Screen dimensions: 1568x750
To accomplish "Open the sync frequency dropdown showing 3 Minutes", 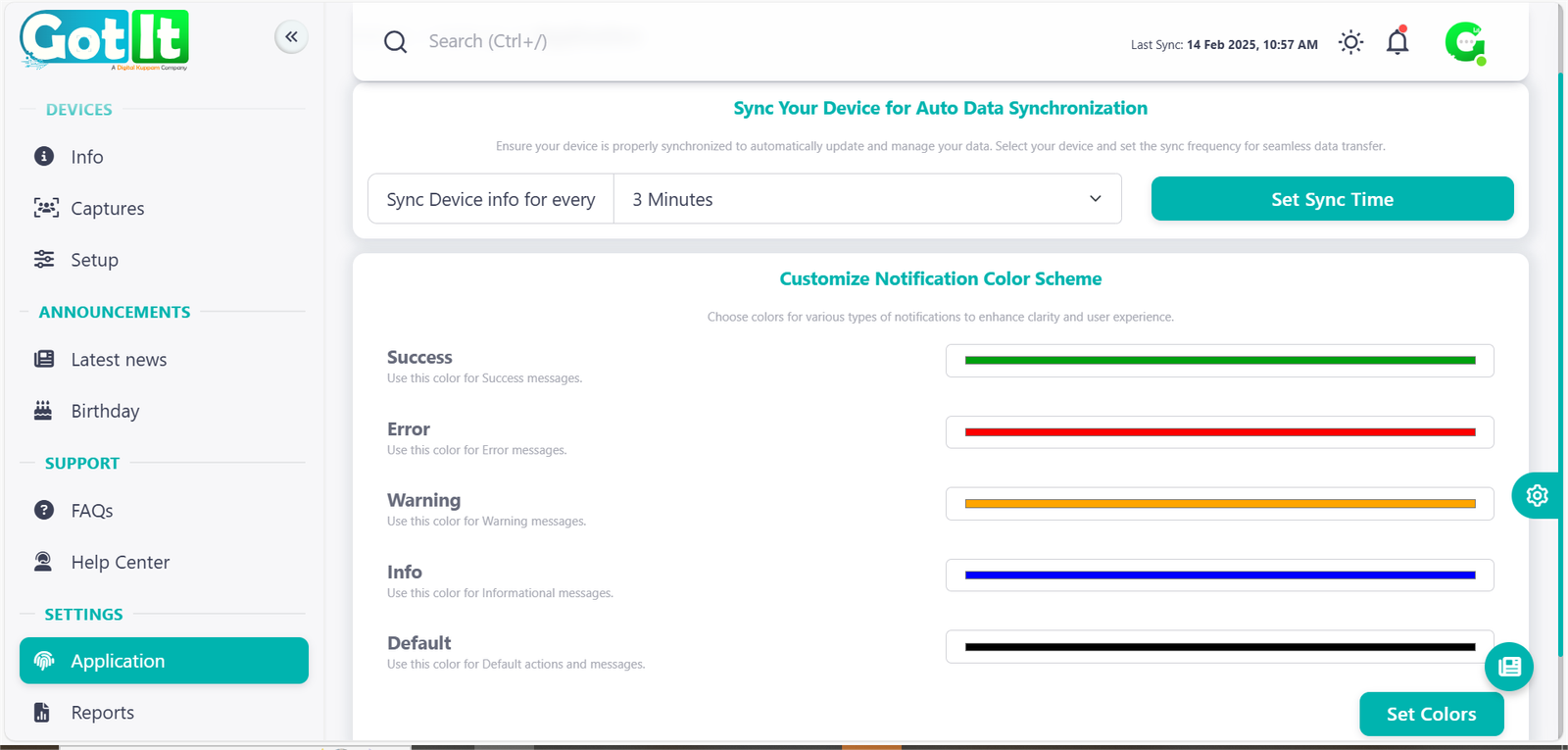I will click(x=867, y=199).
